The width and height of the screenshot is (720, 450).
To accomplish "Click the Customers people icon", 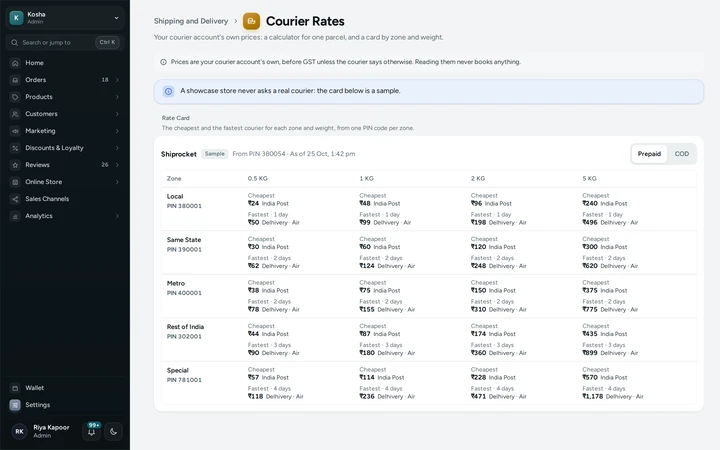I will [15, 114].
